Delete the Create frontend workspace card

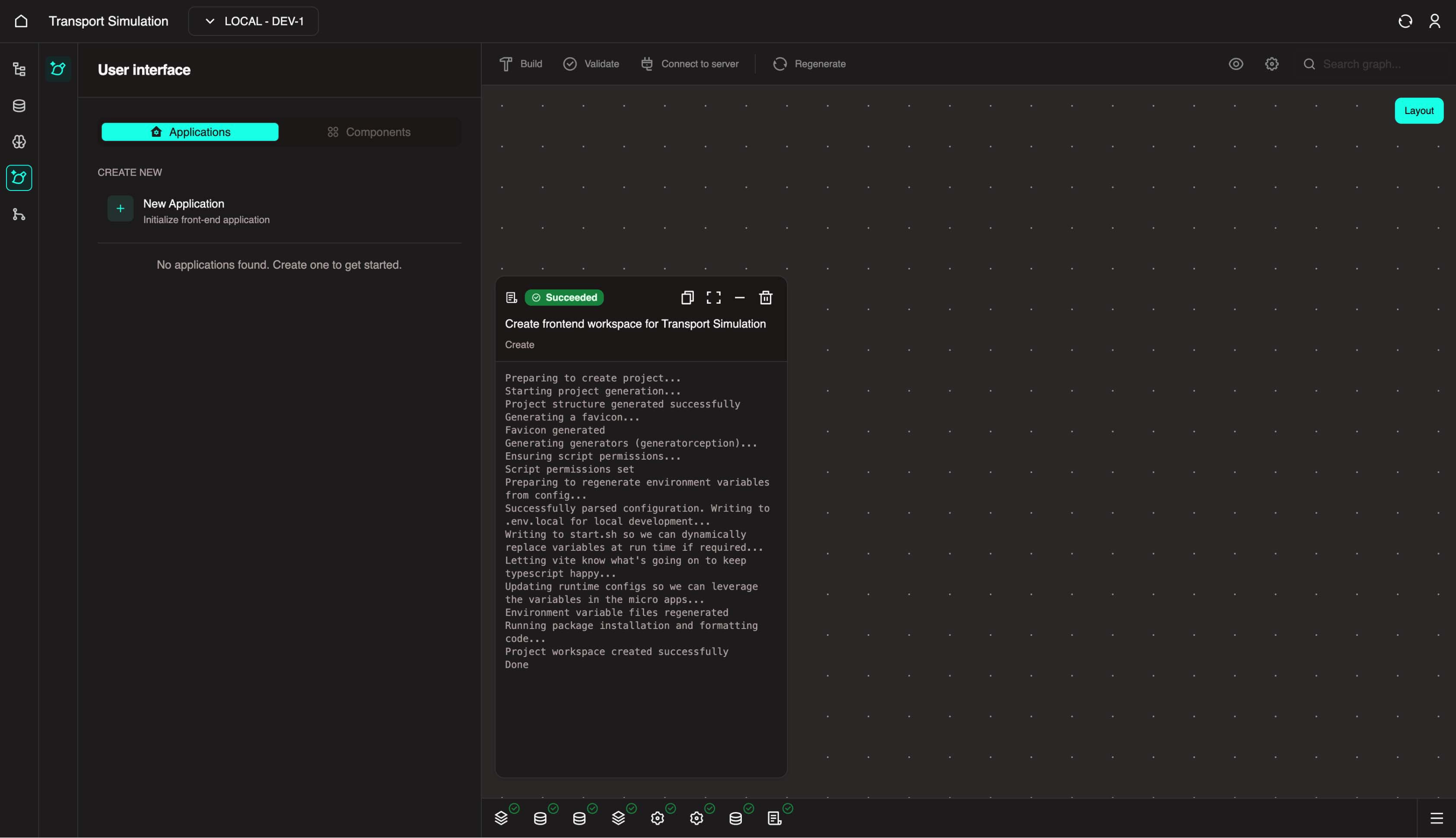[766, 298]
